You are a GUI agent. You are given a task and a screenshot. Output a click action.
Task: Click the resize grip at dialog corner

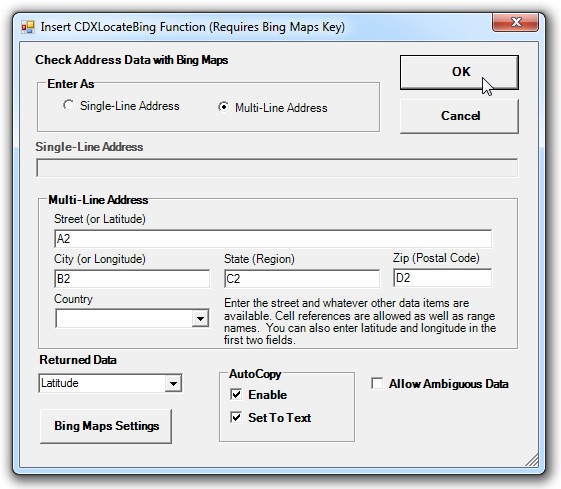pyautogui.click(x=532, y=460)
